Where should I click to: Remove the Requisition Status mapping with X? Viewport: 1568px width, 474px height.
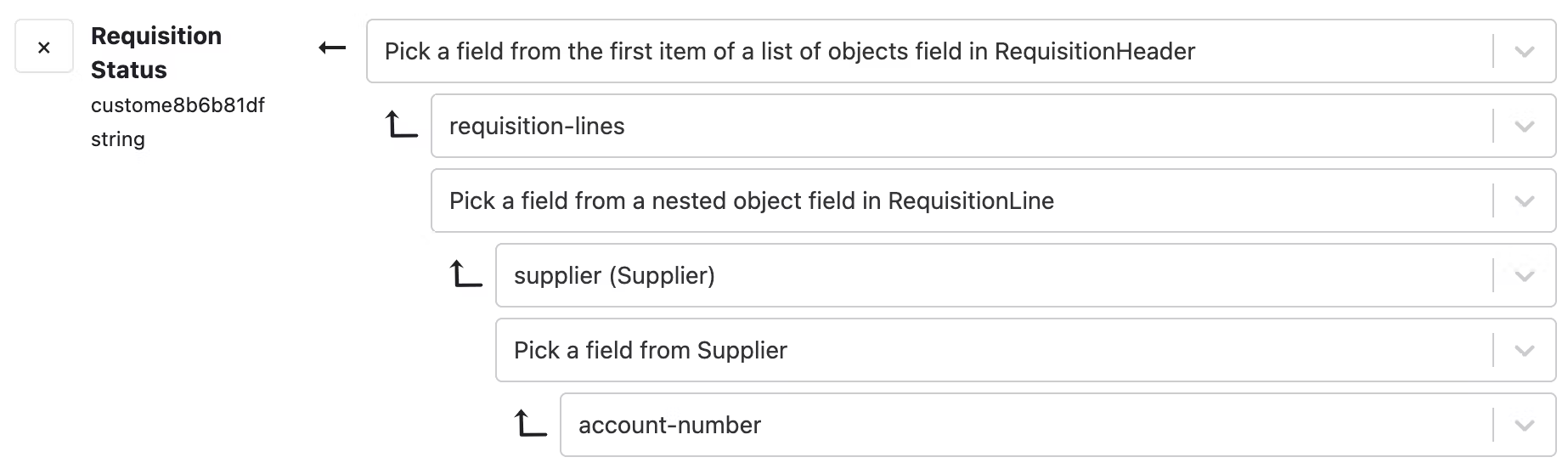(x=44, y=48)
